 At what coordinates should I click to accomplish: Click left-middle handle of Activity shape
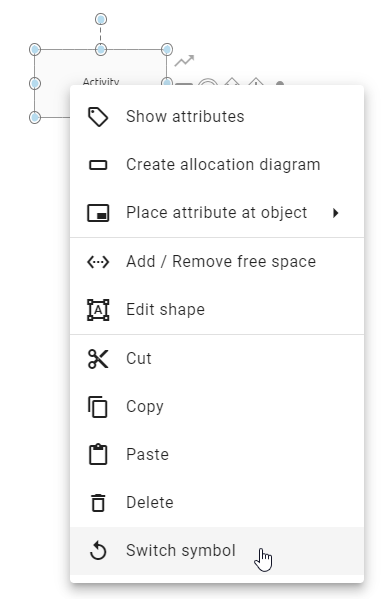point(35,83)
